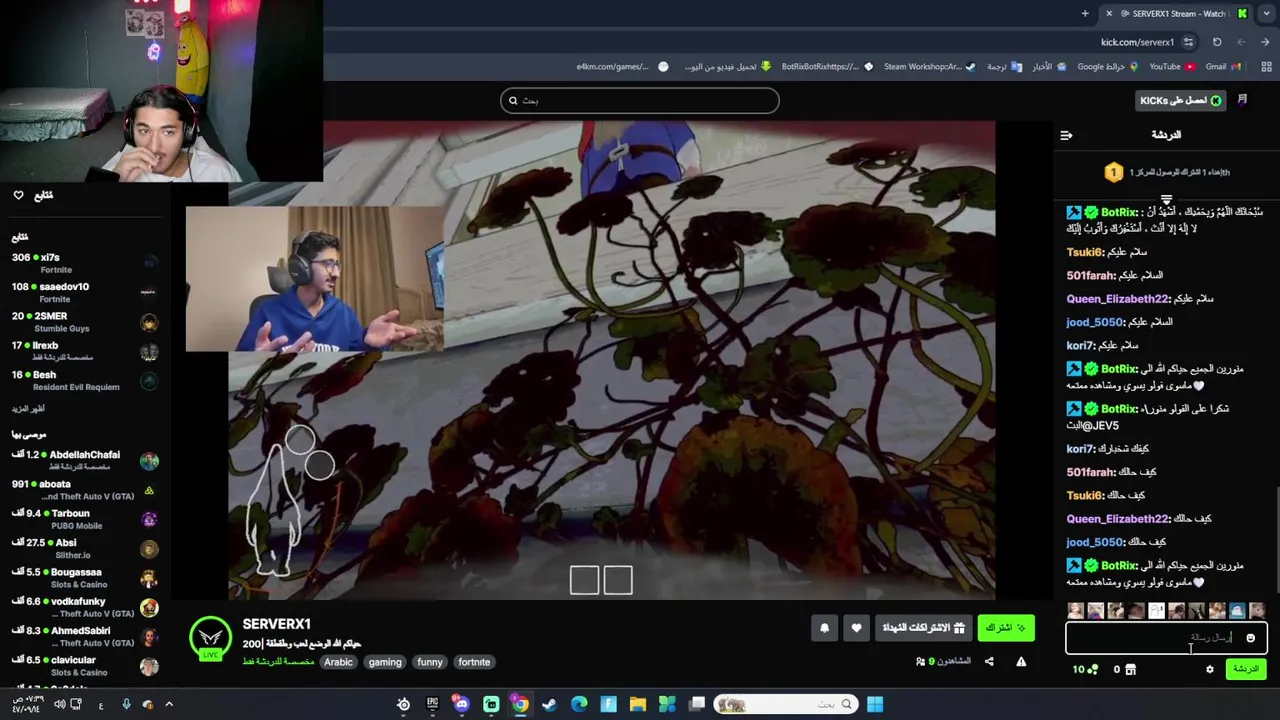This screenshot has width=1280, height=720.
Task: Click the Kick search field
Action: click(640, 100)
